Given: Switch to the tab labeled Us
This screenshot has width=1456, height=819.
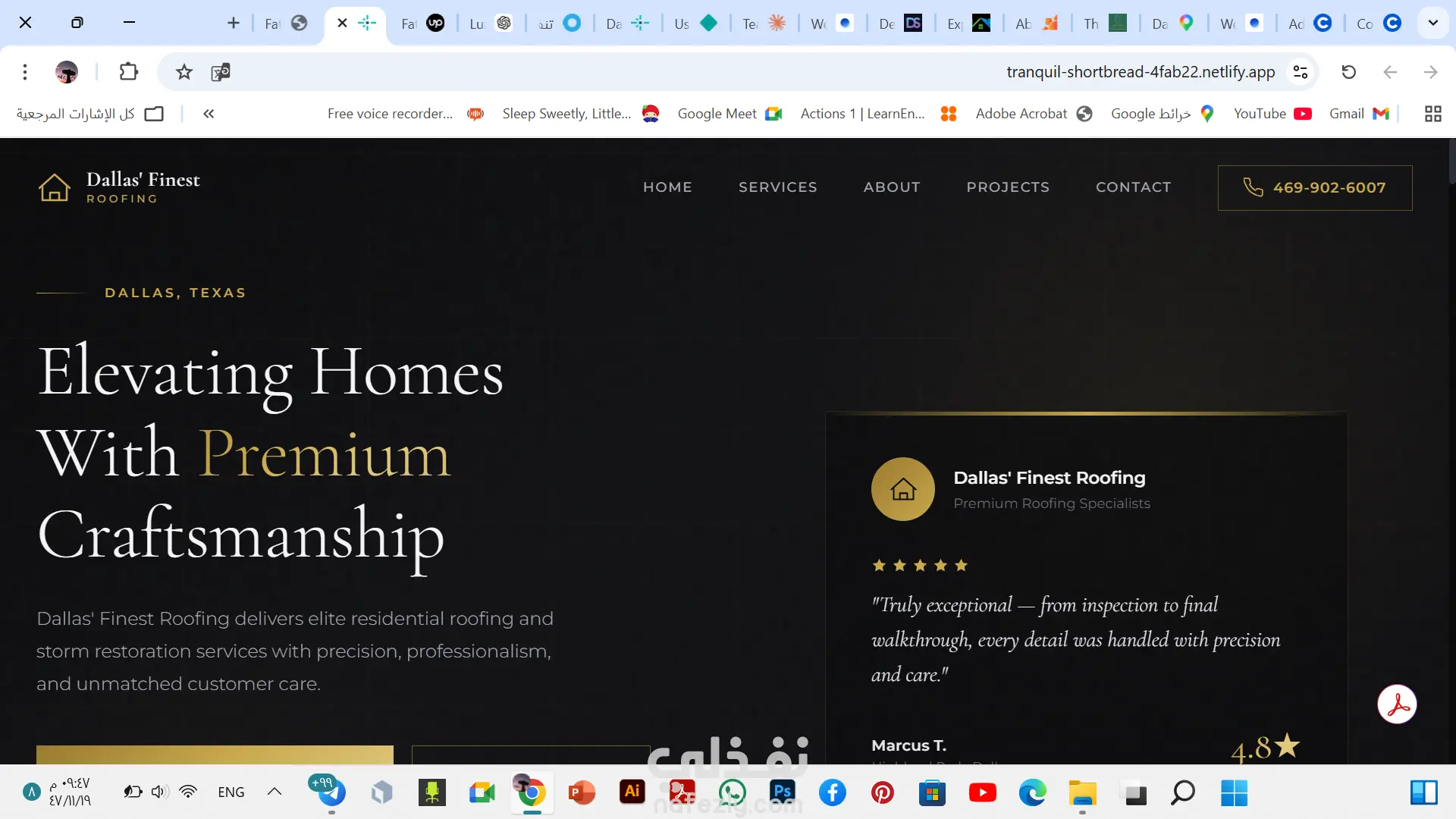Looking at the screenshot, I should point(695,24).
